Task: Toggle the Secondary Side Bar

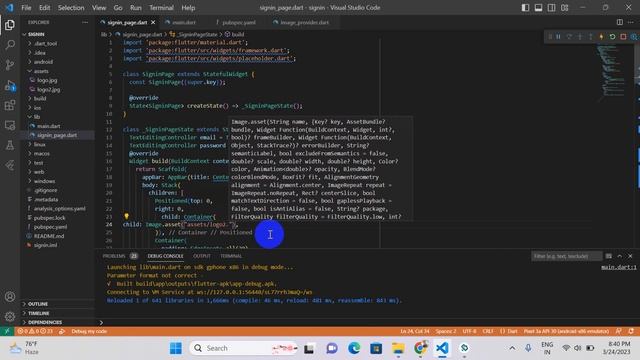Action: click(x=551, y=7)
